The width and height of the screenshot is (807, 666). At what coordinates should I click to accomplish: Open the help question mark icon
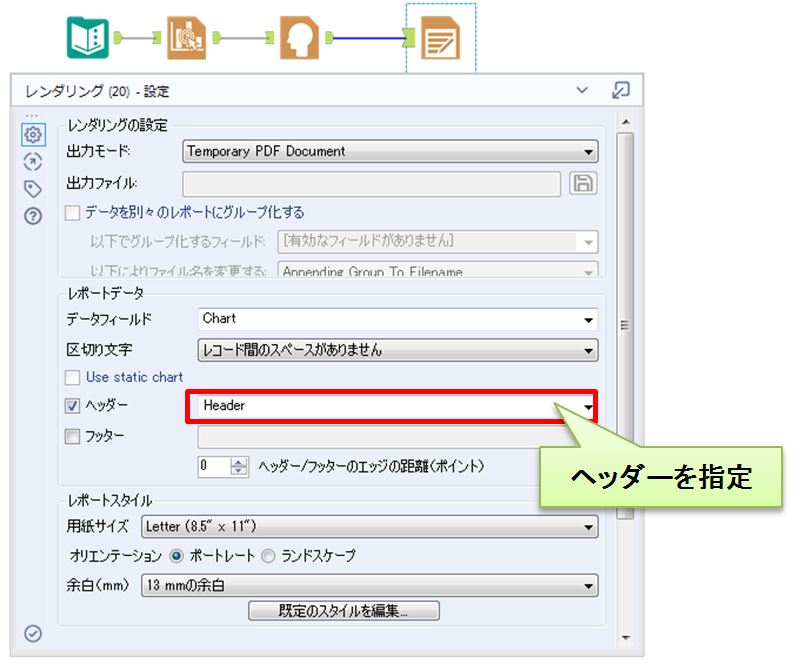(x=33, y=215)
